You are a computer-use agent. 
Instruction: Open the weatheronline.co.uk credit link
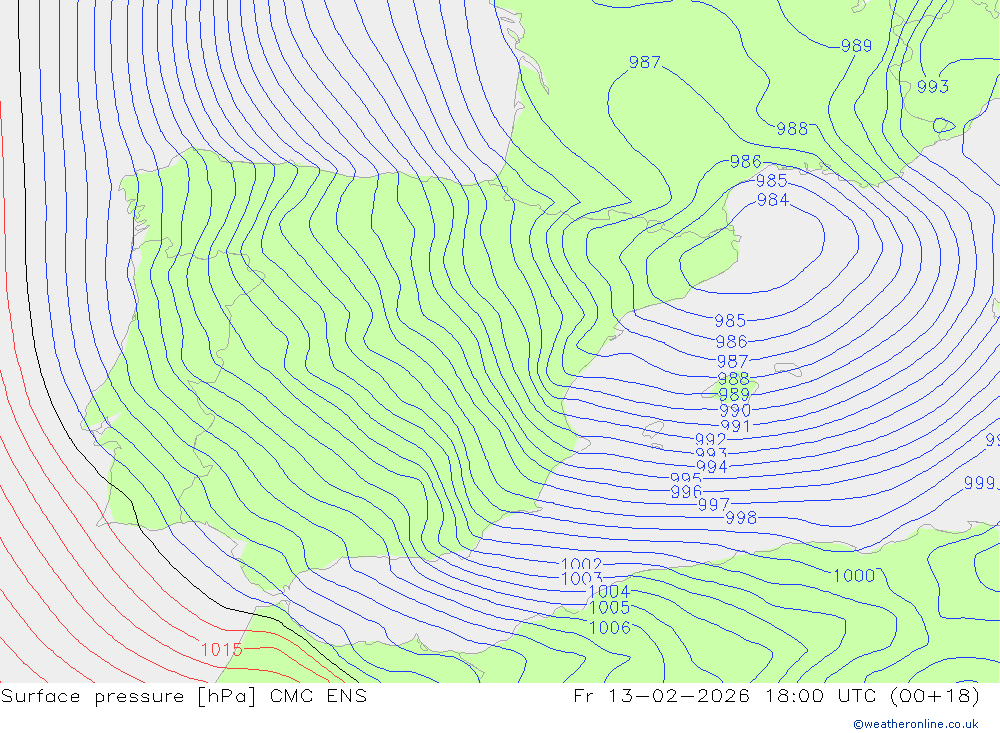pos(916,724)
